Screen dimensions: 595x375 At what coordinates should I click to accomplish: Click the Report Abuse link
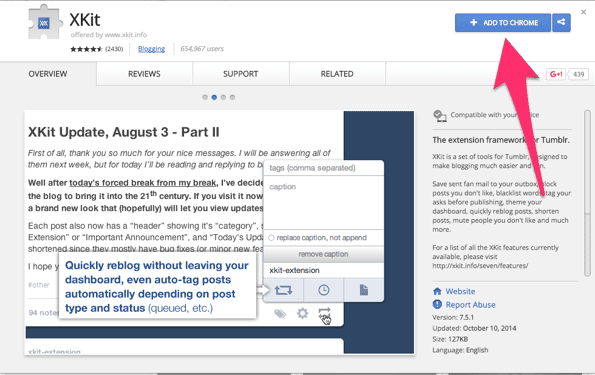pyautogui.click(x=470, y=305)
